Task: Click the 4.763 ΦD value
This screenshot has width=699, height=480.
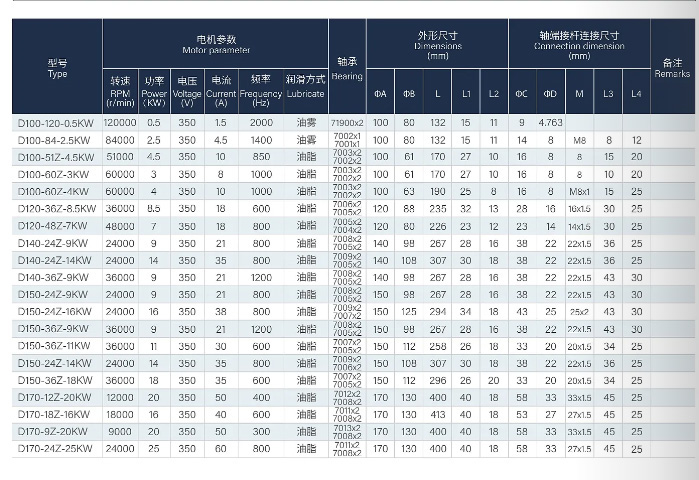Action: pyautogui.click(x=550, y=122)
